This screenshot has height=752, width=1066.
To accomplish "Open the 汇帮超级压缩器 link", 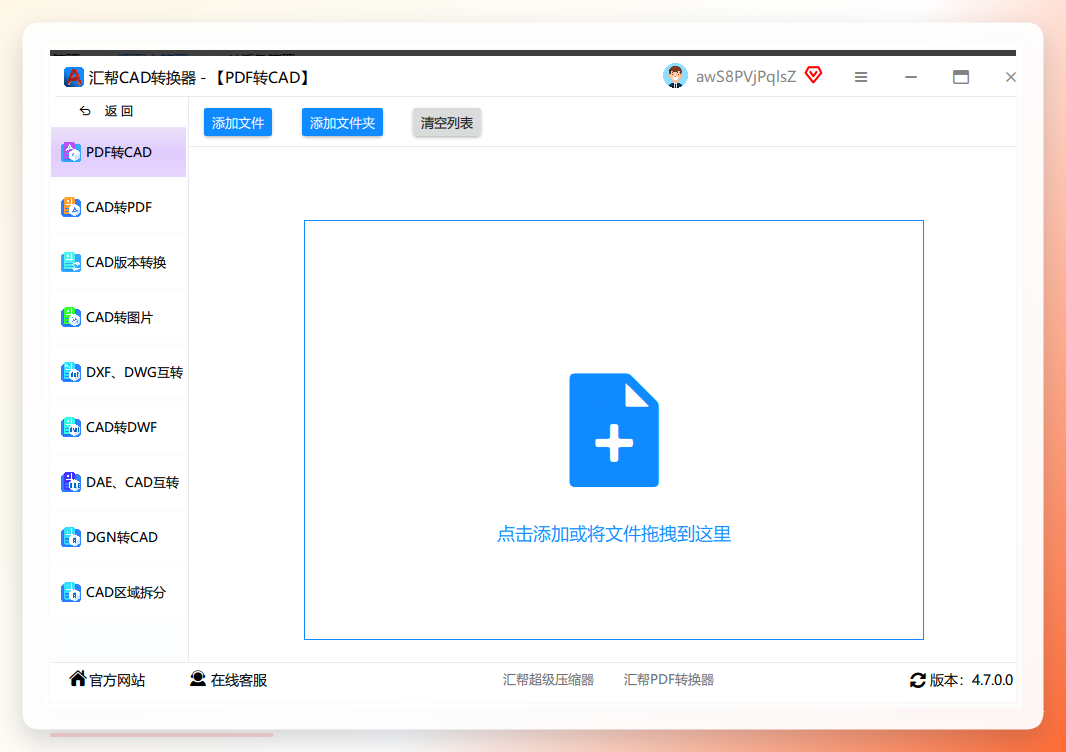I will click(548, 680).
